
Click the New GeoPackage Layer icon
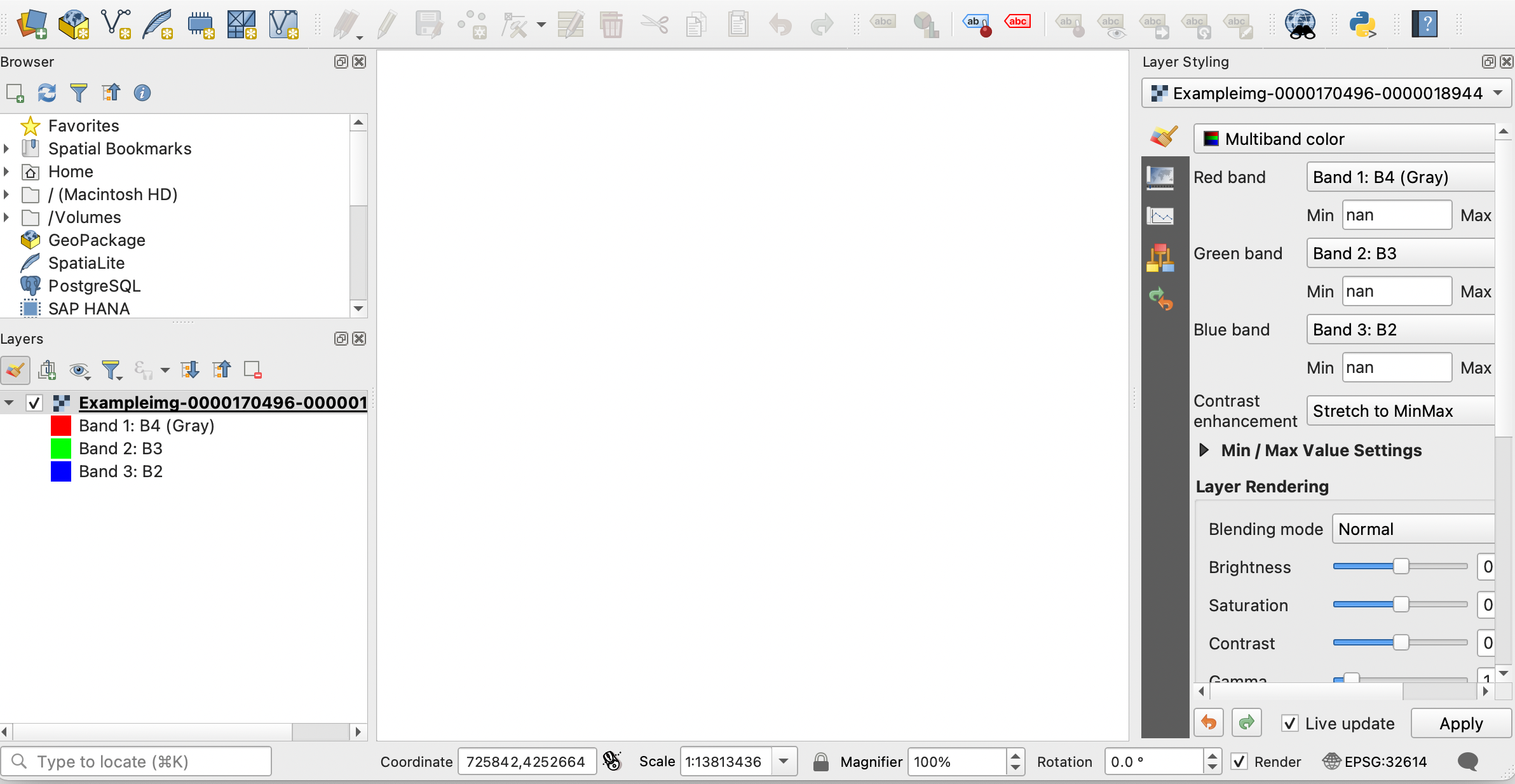coord(74,24)
